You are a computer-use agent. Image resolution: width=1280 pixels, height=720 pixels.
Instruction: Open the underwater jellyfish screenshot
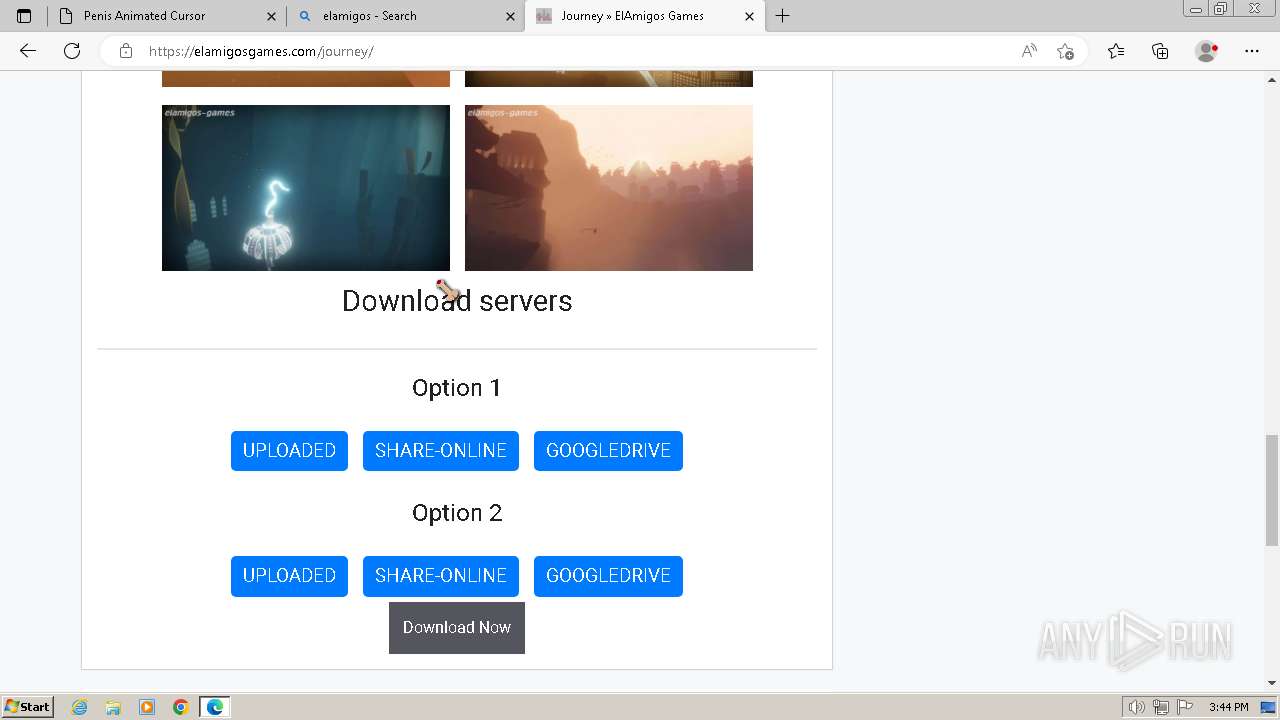tap(306, 188)
